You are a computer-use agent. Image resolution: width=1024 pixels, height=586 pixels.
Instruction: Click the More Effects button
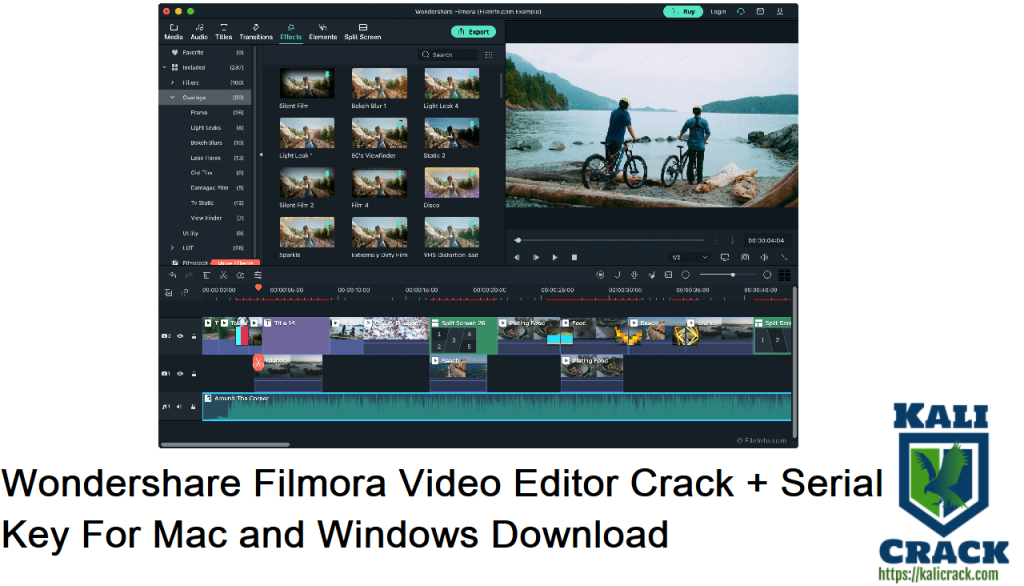tap(235, 263)
